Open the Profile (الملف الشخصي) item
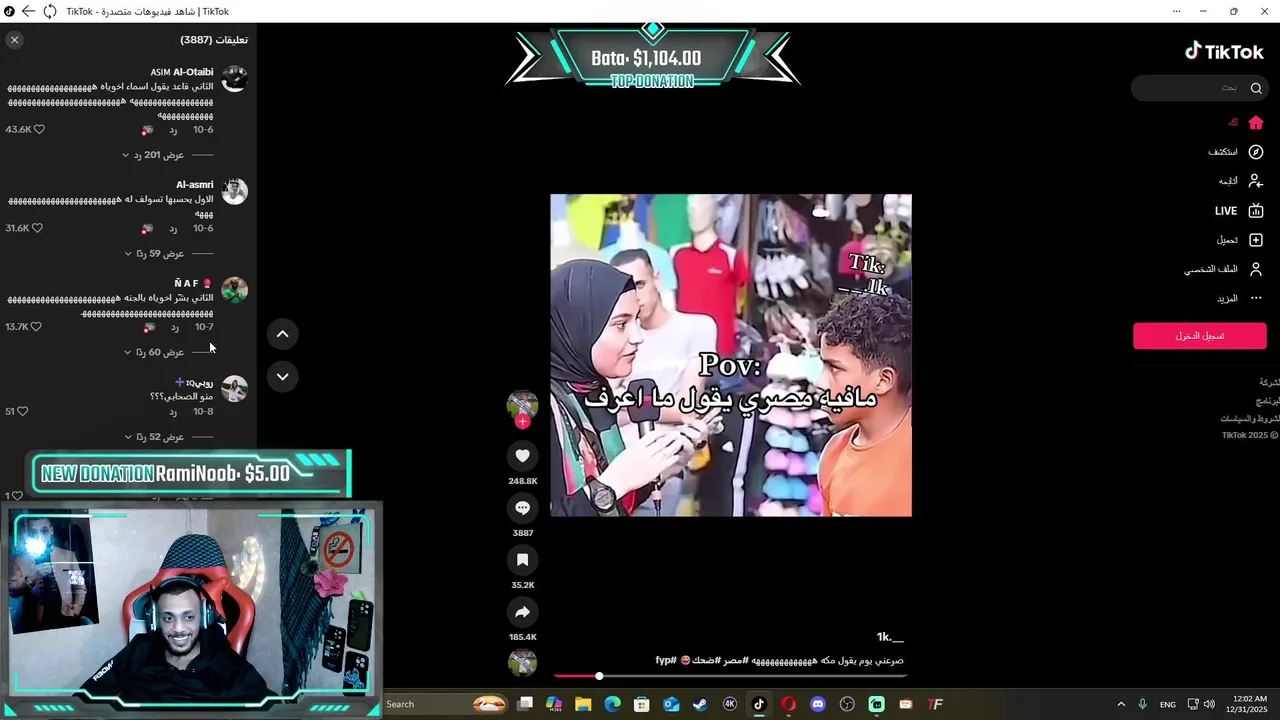1280x720 pixels. point(1224,269)
